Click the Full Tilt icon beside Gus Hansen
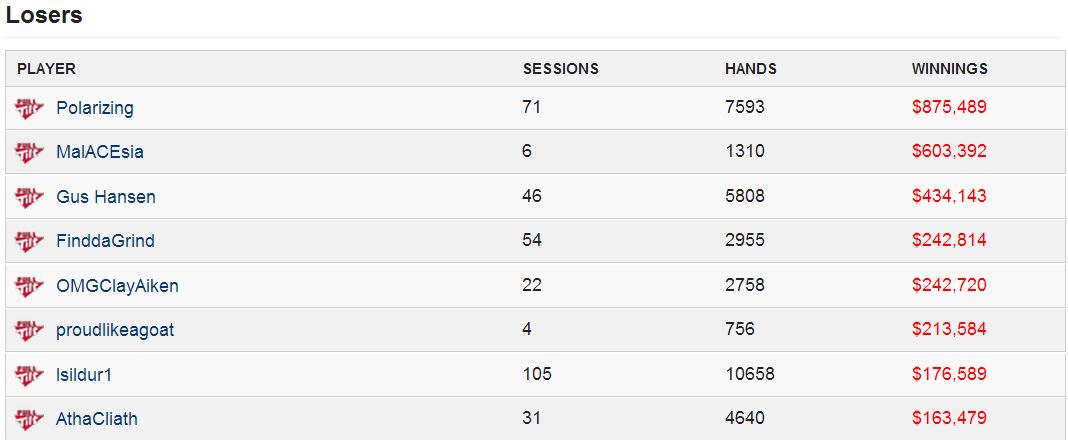This screenshot has width=1068, height=440. click(x=29, y=198)
